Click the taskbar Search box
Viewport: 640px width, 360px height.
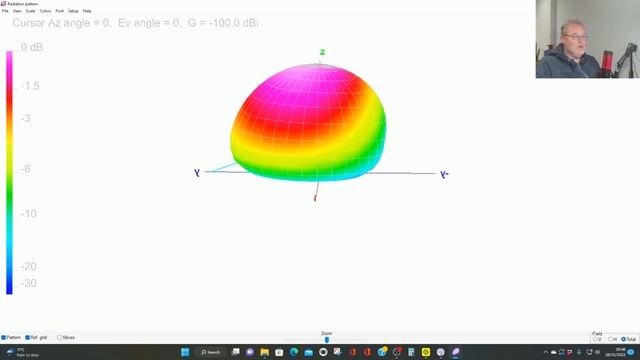point(211,352)
